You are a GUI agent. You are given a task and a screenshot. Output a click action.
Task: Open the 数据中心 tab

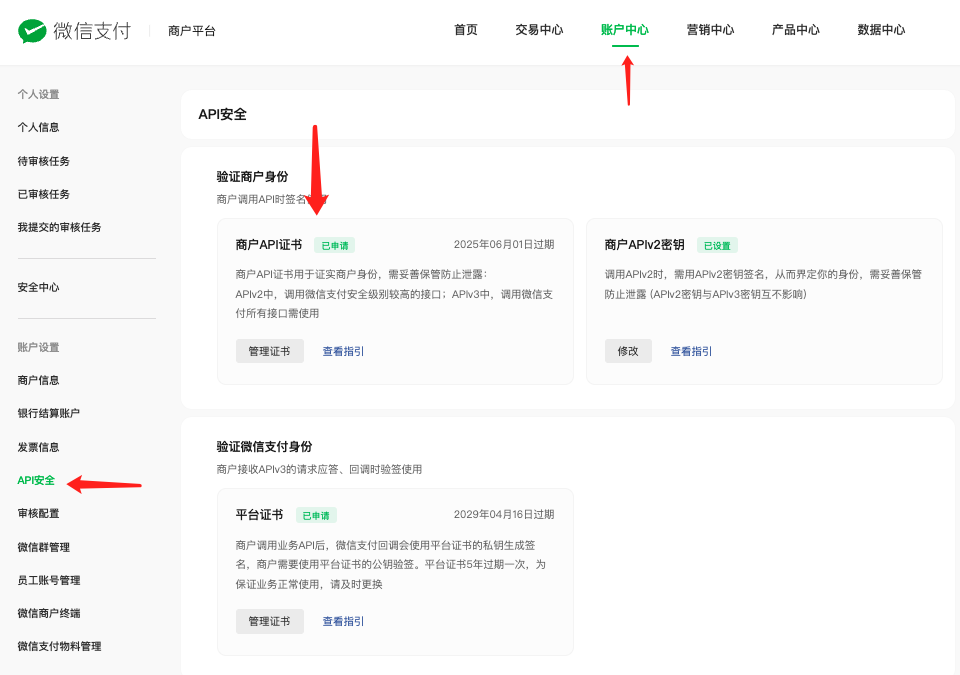click(x=881, y=30)
